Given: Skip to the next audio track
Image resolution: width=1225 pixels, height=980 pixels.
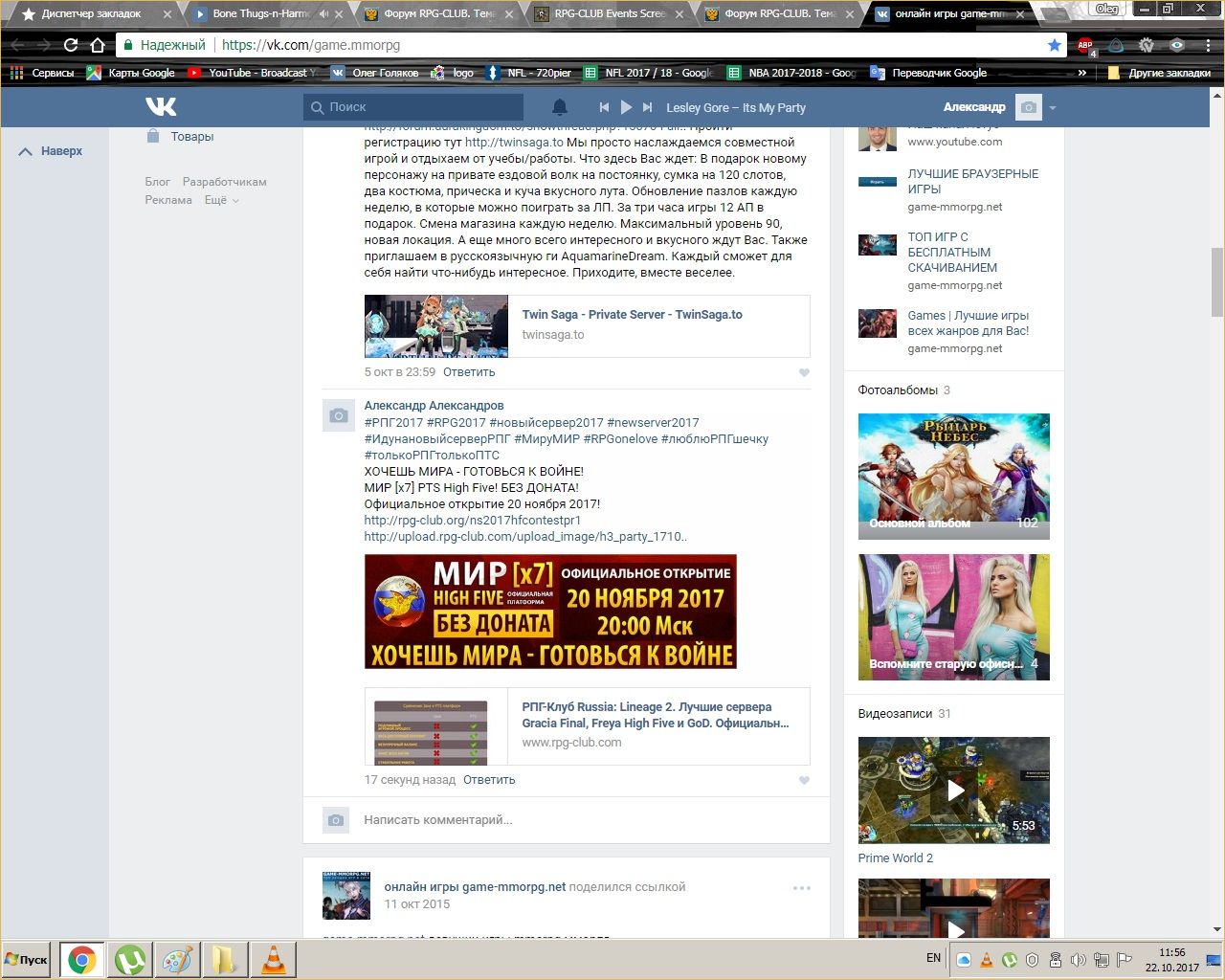Looking at the screenshot, I should [x=648, y=107].
